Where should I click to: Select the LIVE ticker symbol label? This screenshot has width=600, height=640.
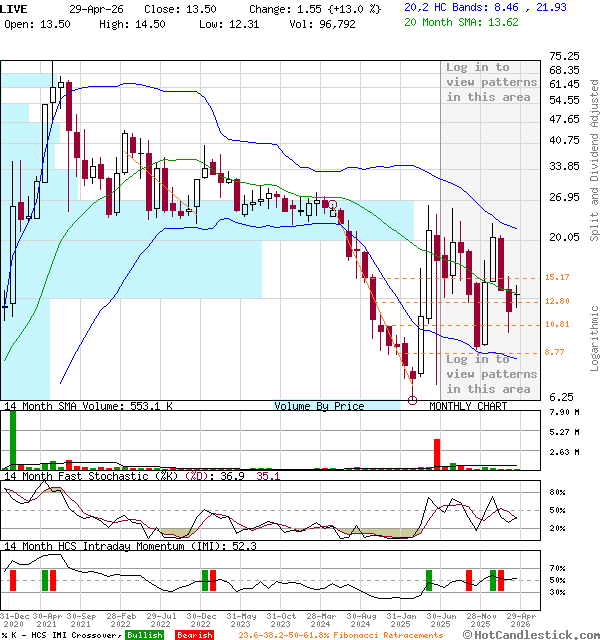click(14, 8)
